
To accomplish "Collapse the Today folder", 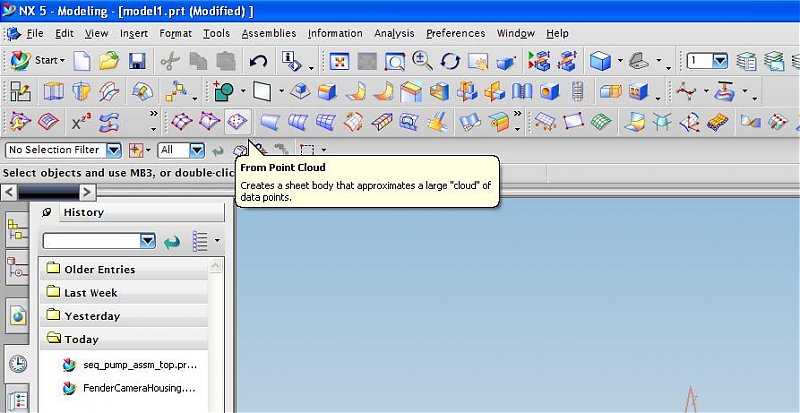I will click(124, 339).
